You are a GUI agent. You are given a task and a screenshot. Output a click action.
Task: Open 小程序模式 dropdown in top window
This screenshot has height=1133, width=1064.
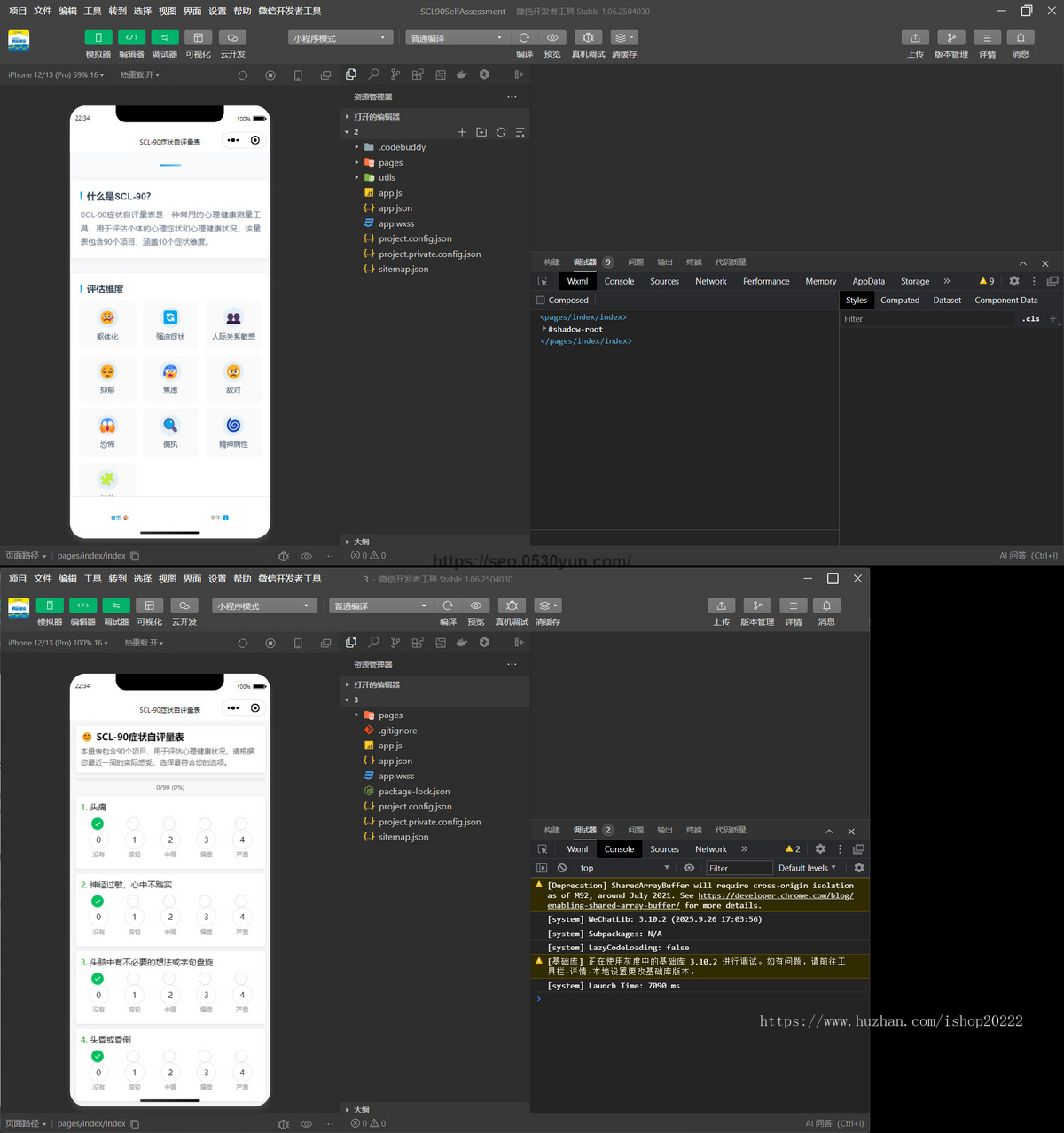click(340, 38)
